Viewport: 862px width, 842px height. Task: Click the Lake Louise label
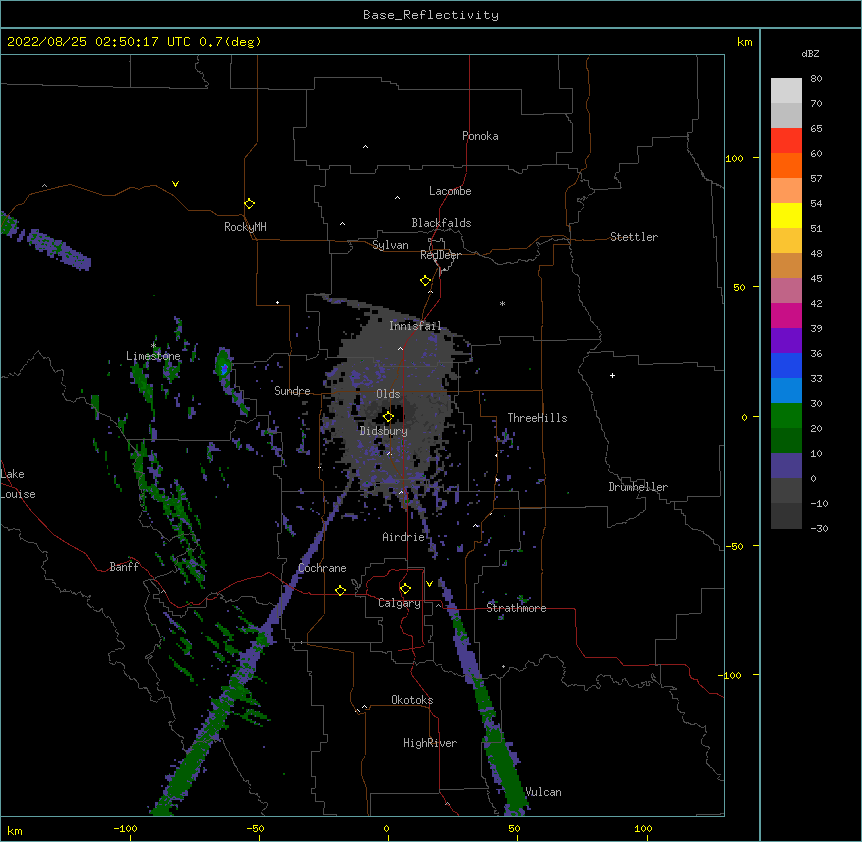point(18,484)
